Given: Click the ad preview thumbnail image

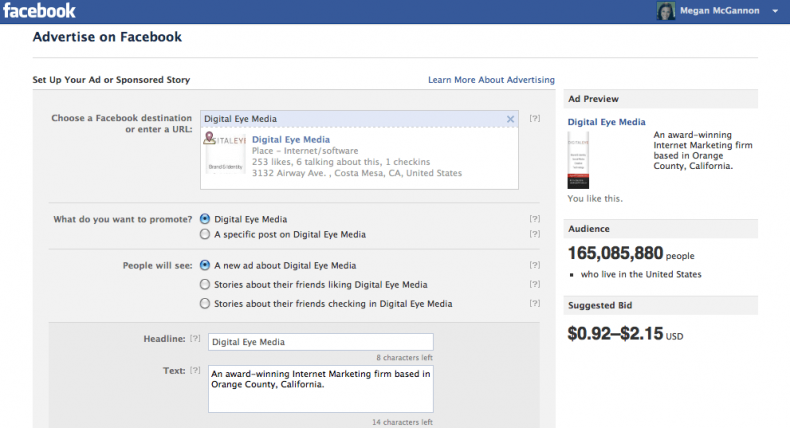Looking at the screenshot, I should click(x=578, y=160).
